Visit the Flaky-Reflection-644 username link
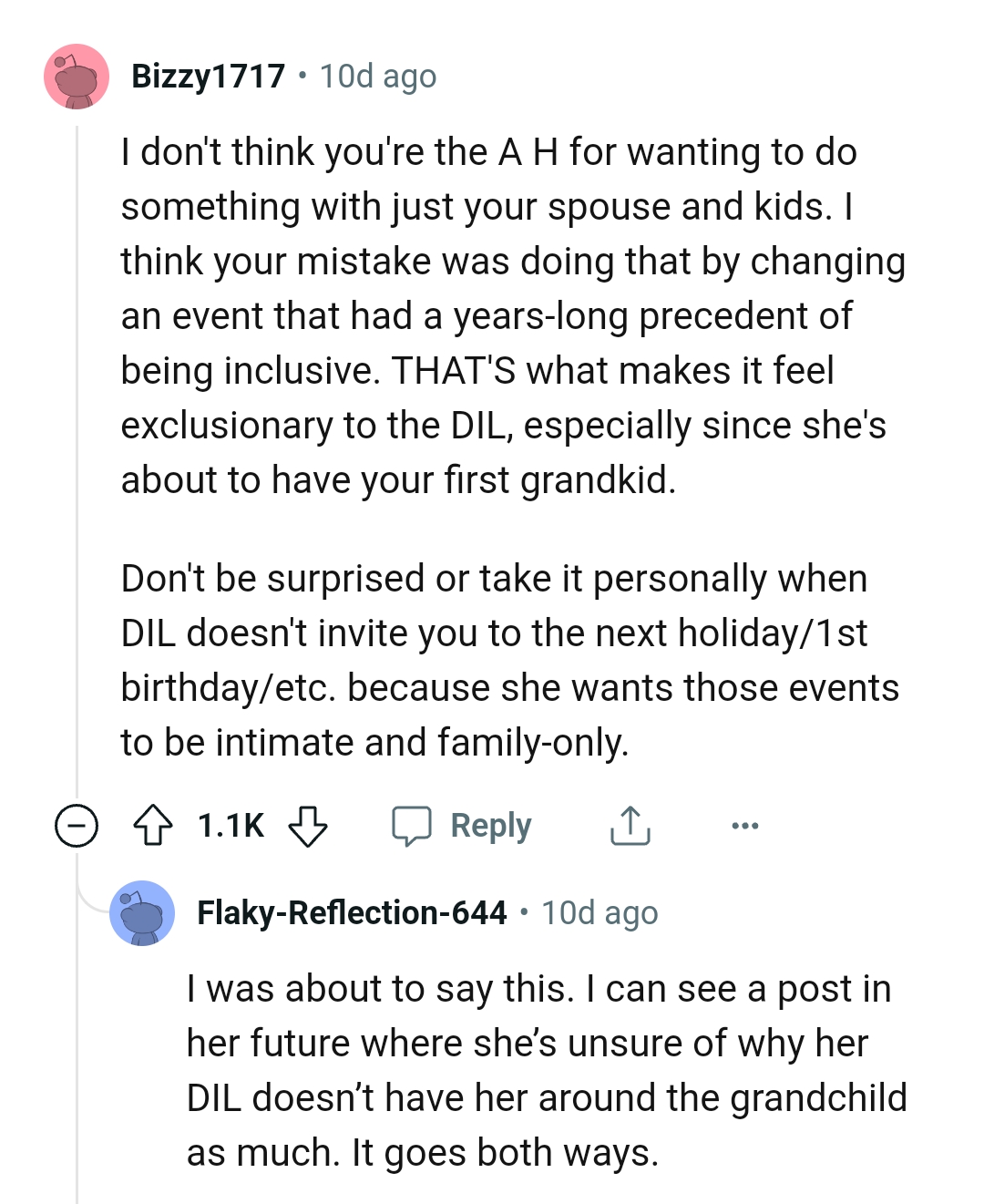Screen dimensions: 984x1204 352,913
